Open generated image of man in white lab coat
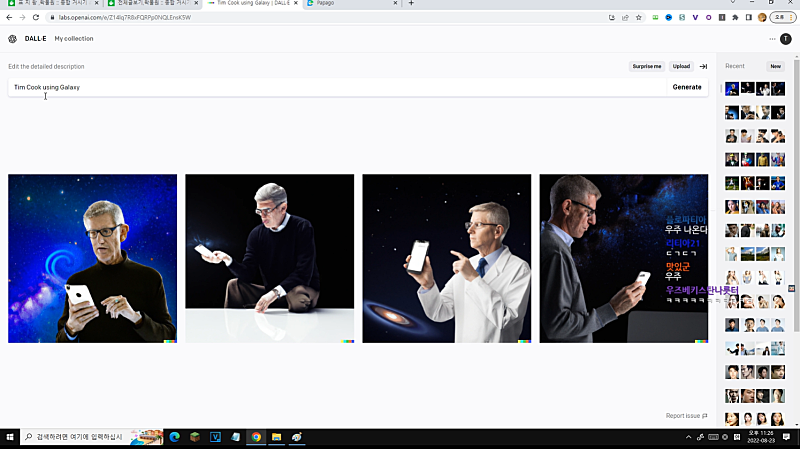This screenshot has width=800, height=449. [446, 258]
